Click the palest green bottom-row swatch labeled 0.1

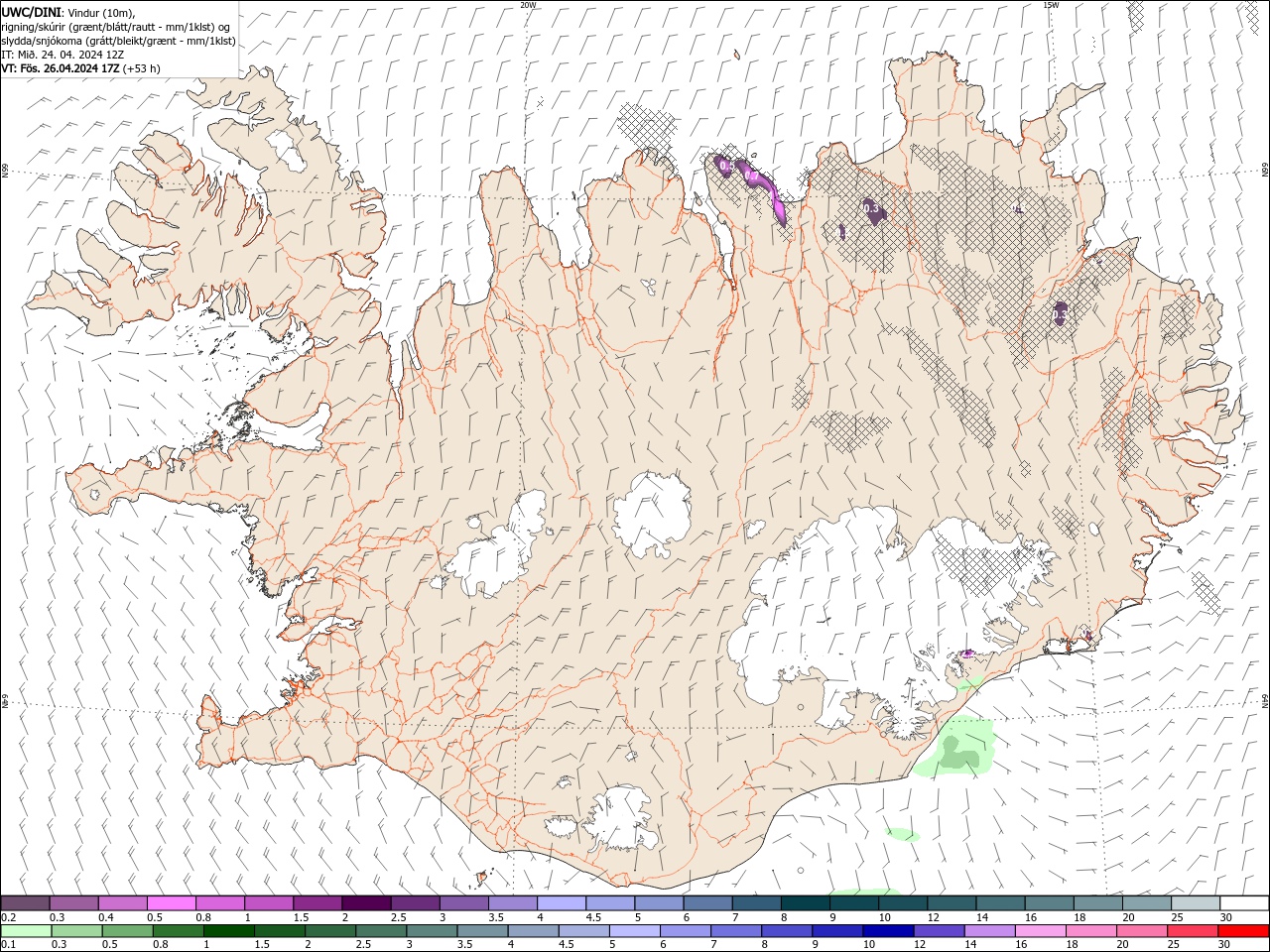(26, 930)
